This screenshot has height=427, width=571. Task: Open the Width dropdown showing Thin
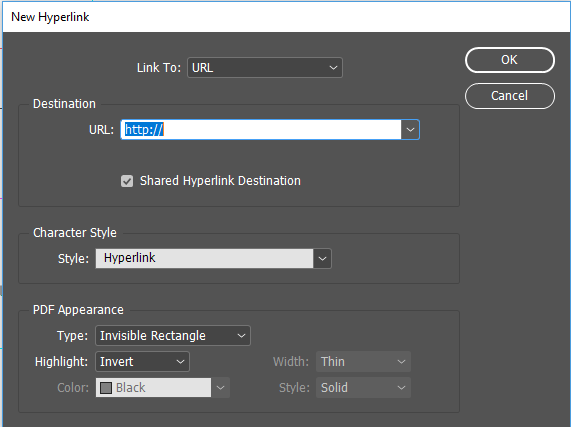(x=363, y=362)
